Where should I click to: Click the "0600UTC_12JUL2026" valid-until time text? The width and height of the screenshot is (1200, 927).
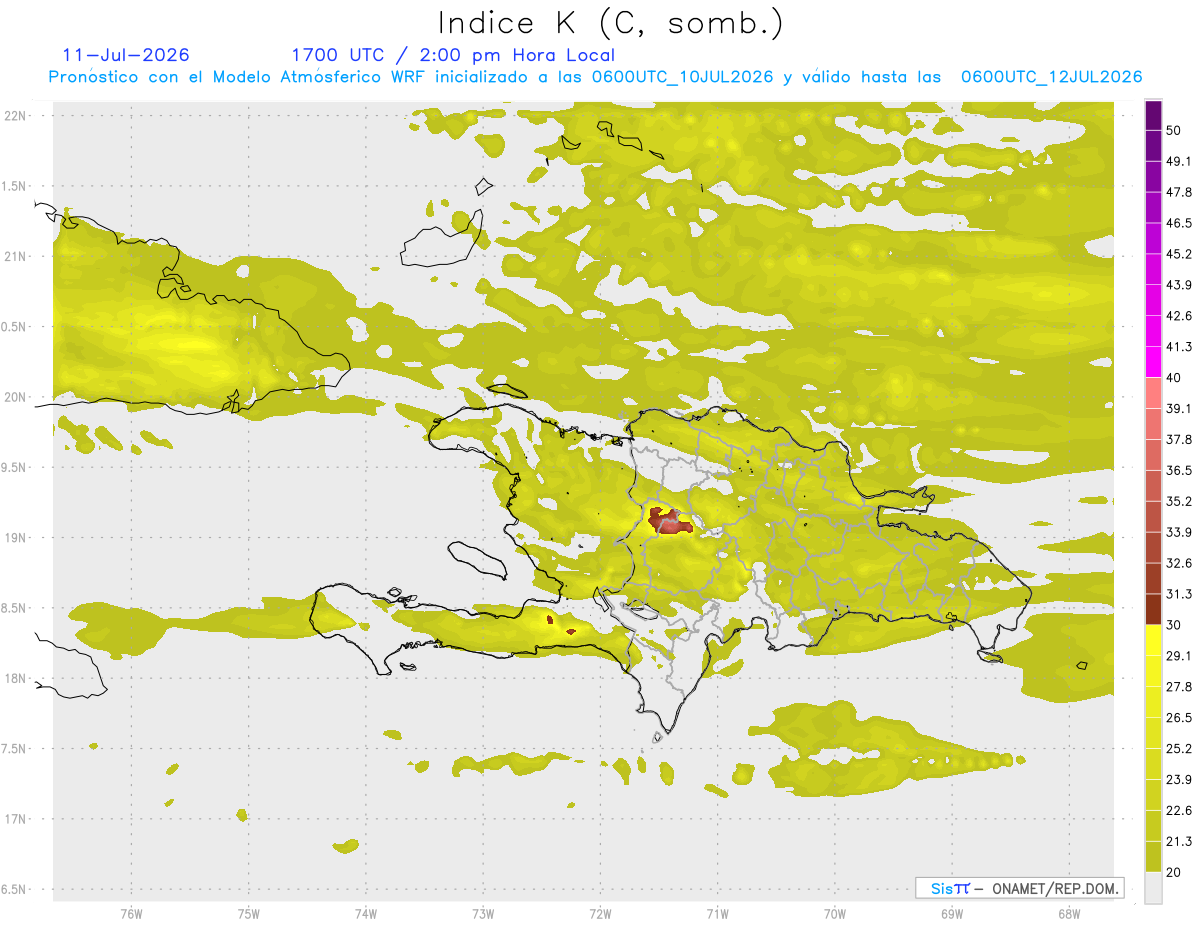pos(1051,77)
